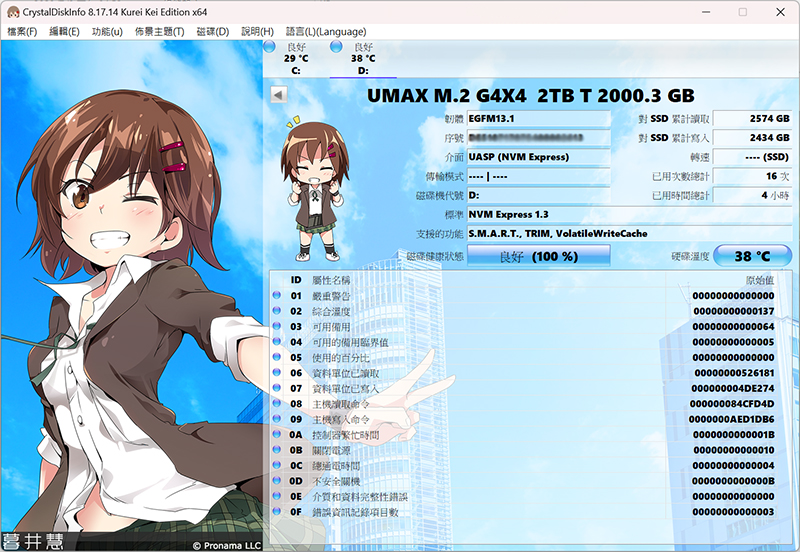Image resolution: width=800 pixels, height=552 pixels.
Task: Click status orb for attribute 0C 總通電時間
Action: (277, 465)
